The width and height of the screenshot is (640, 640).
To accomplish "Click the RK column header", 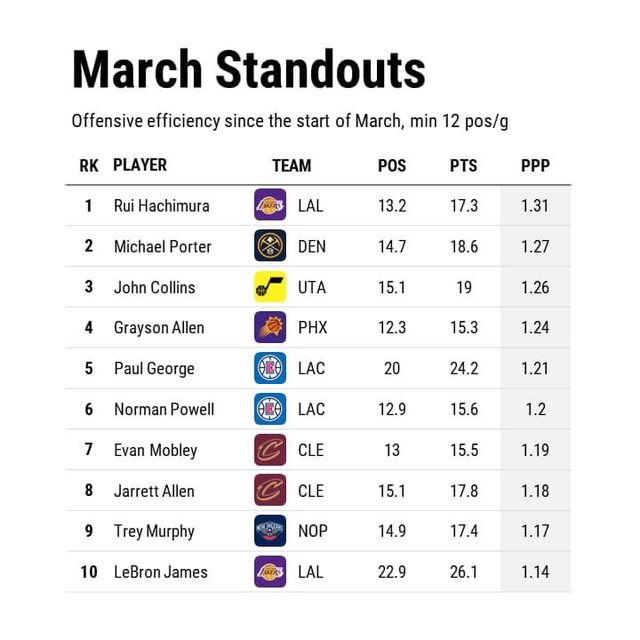I will point(89,166).
